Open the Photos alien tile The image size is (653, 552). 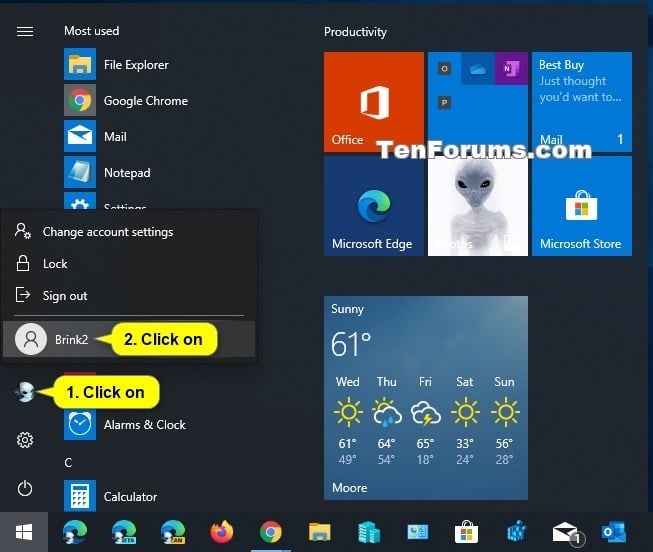(478, 206)
